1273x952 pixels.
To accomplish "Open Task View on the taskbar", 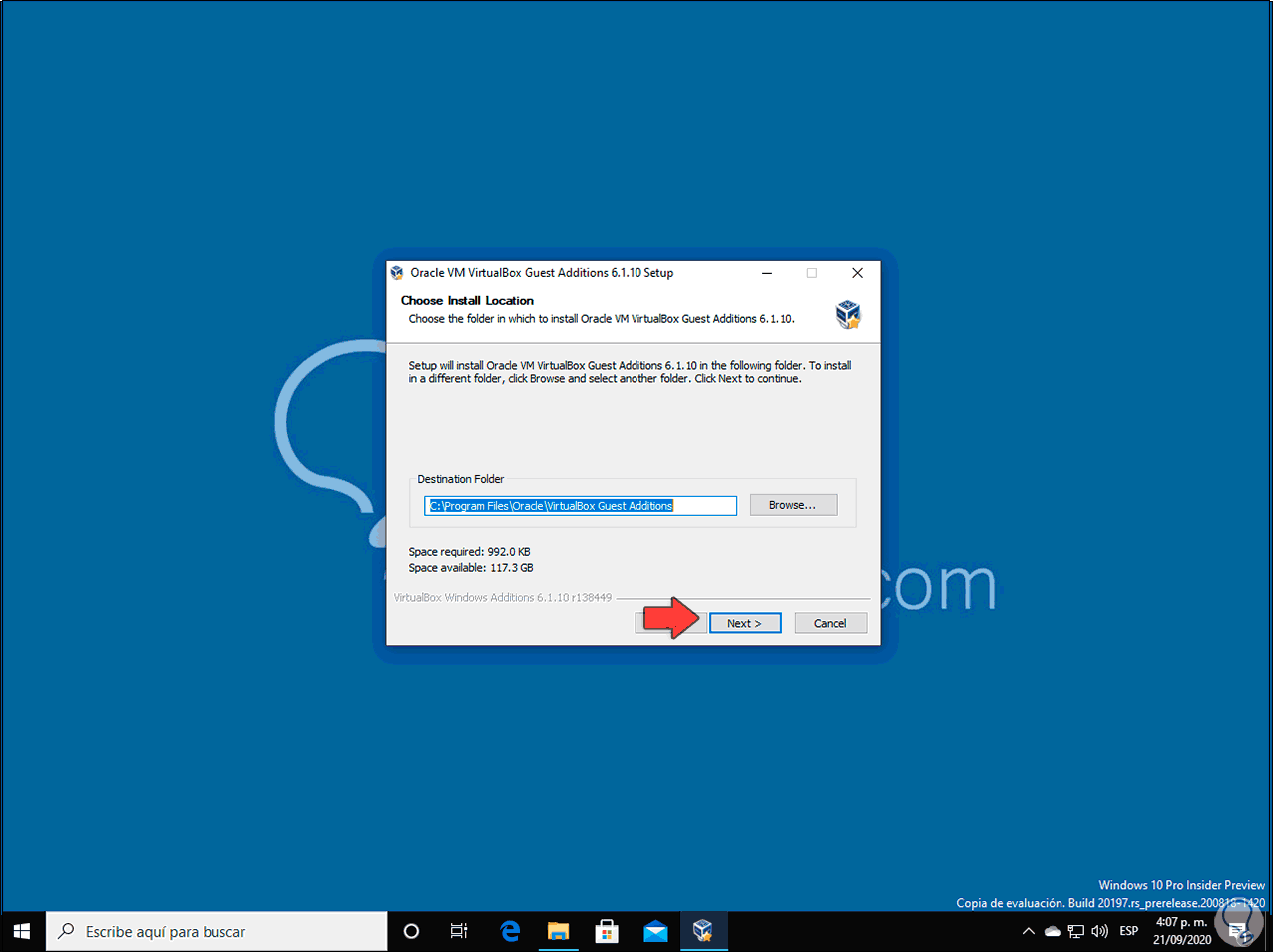I will 459,931.
